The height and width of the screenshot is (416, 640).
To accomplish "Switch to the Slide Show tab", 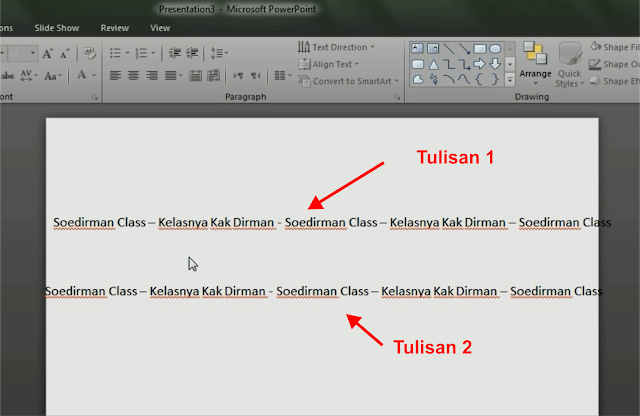I will click(57, 28).
